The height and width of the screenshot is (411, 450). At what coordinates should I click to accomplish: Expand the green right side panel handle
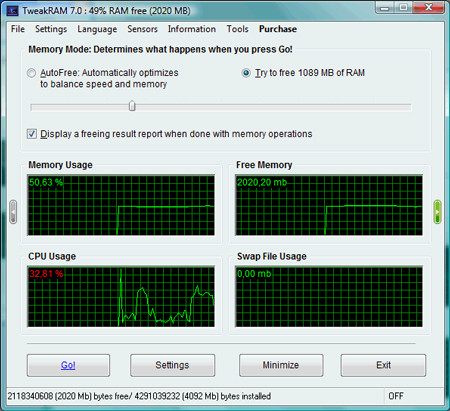click(x=437, y=212)
